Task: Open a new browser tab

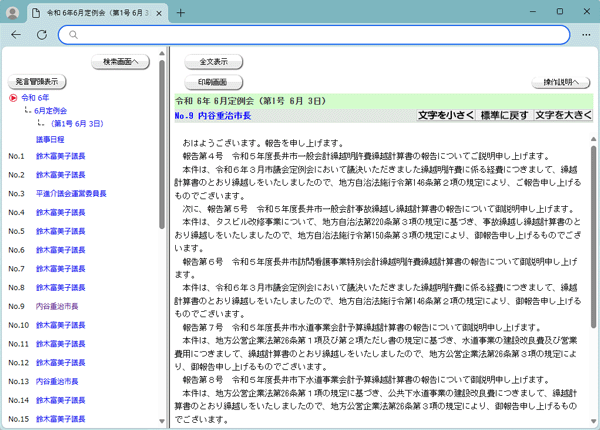Action: [181, 13]
